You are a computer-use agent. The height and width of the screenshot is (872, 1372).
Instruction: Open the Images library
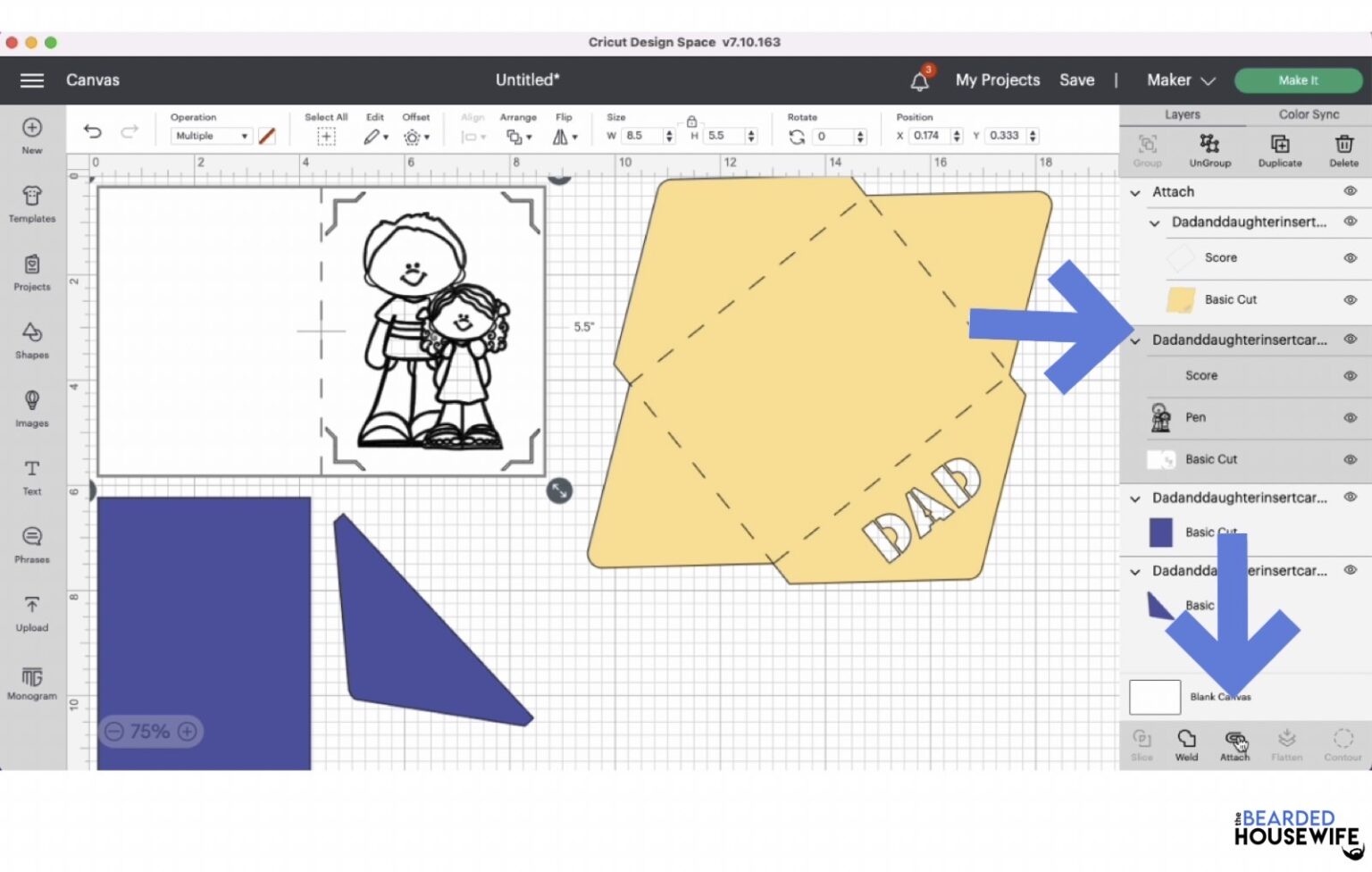(x=32, y=408)
